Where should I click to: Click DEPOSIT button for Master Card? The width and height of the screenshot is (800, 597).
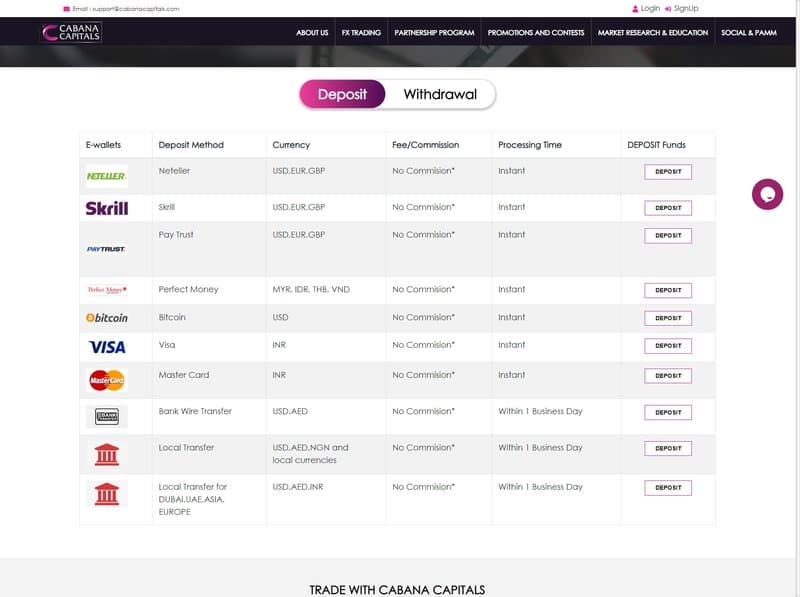(x=668, y=376)
